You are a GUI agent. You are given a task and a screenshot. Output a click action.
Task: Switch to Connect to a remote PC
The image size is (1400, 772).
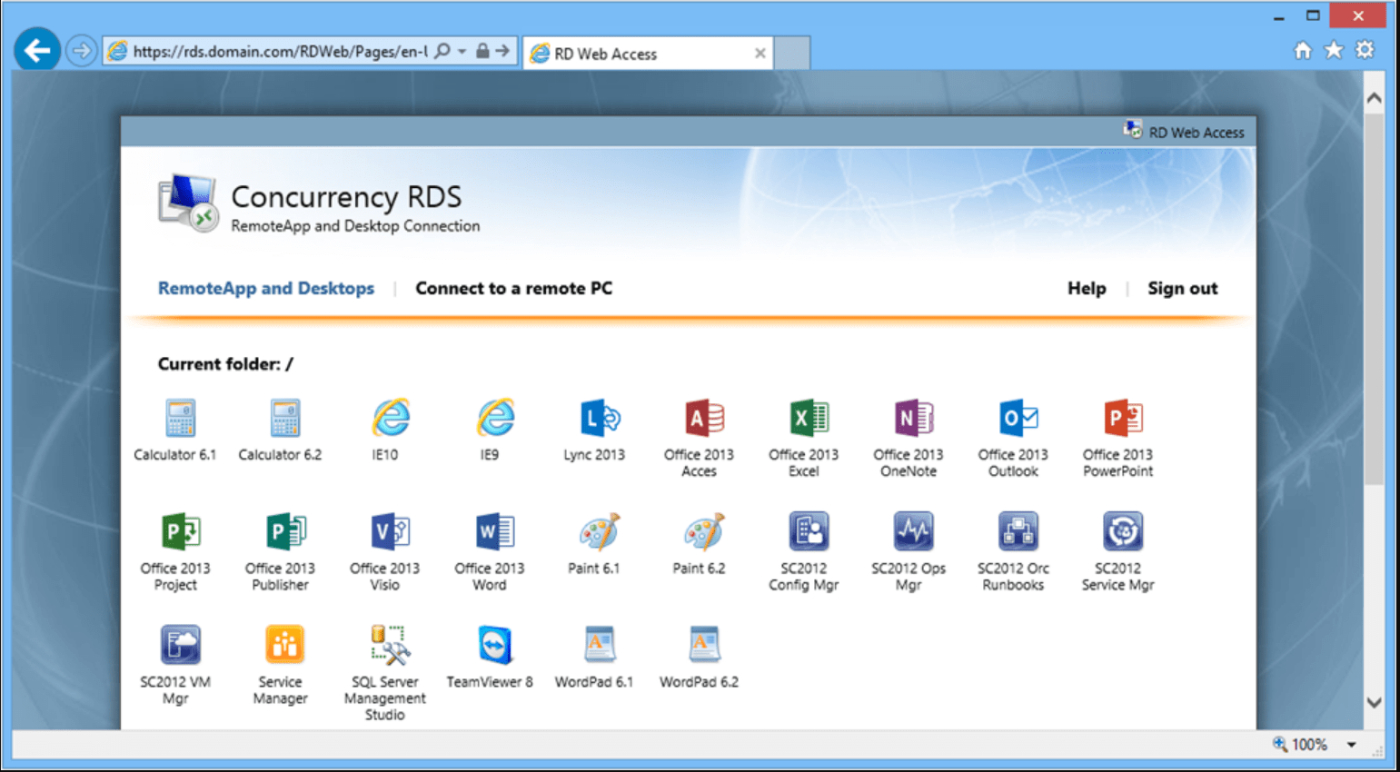(x=513, y=288)
